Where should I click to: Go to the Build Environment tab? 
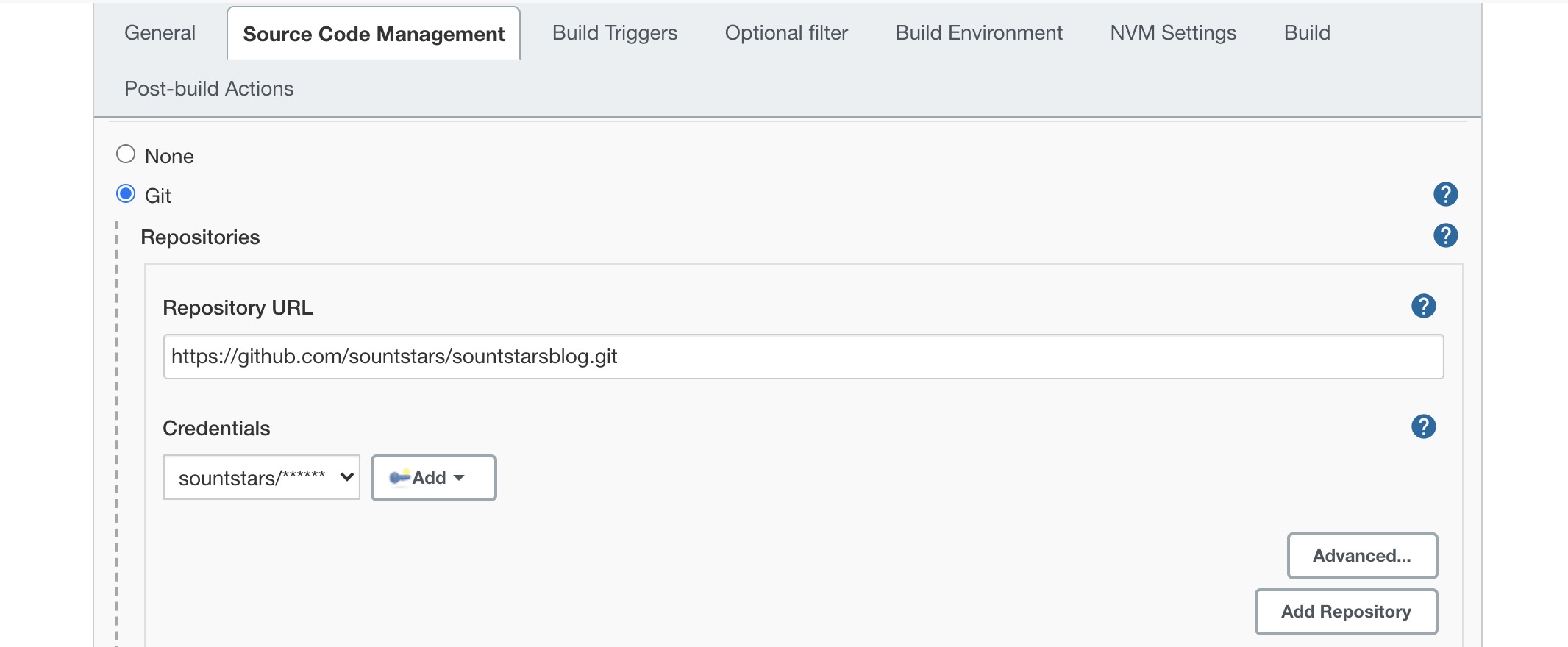point(978,33)
